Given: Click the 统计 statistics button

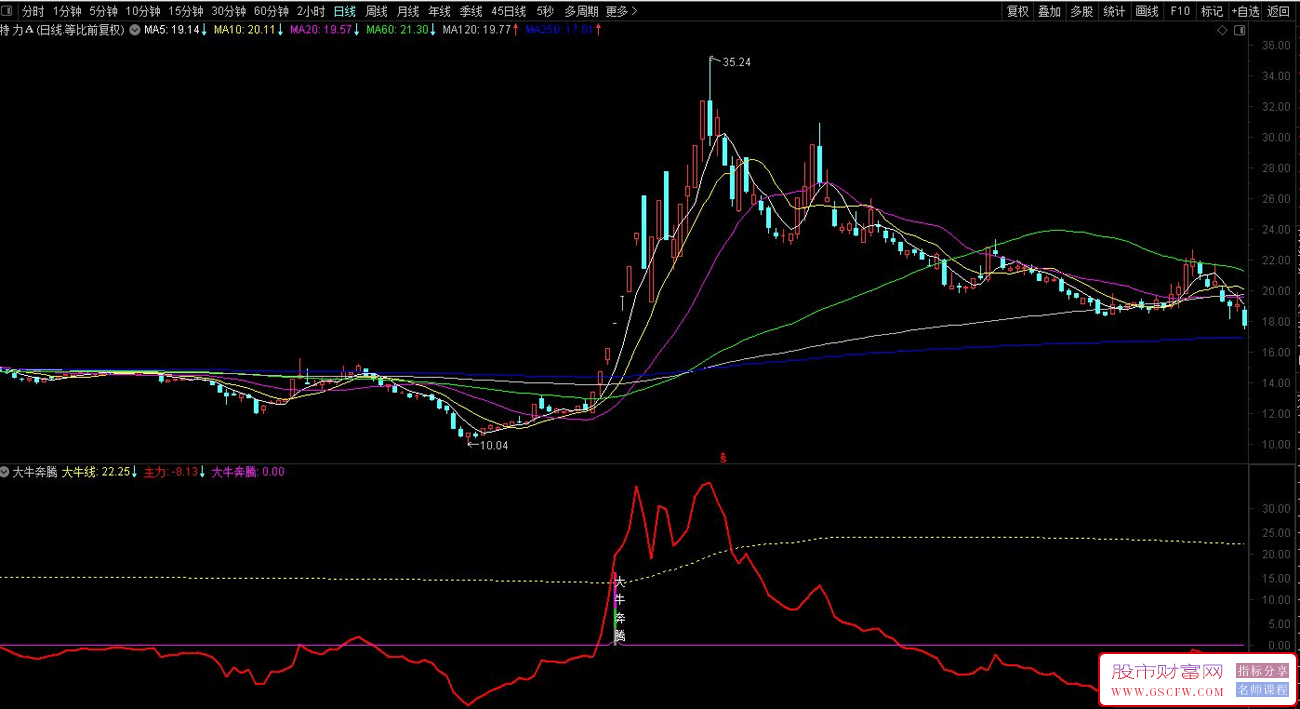Looking at the screenshot, I should click(x=1114, y=12).
